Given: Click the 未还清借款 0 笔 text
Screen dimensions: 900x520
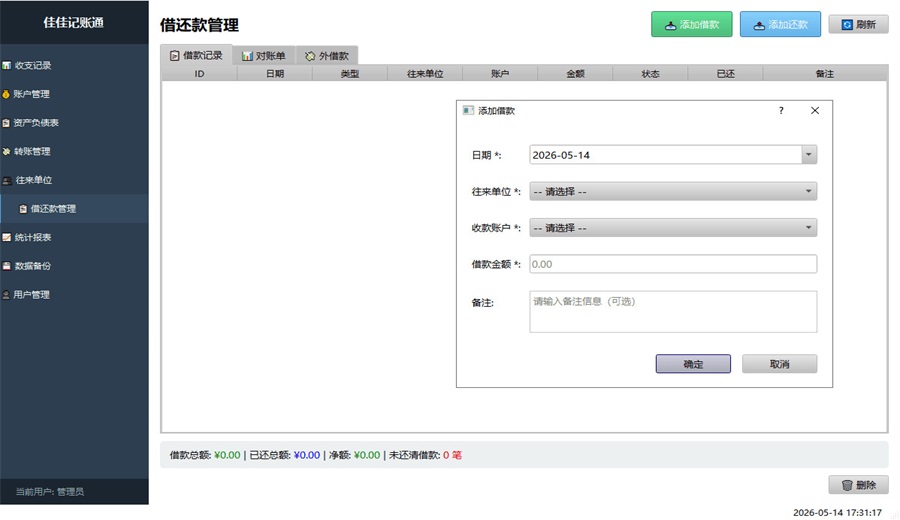Looking at the screenshot, I should click(425, 455).
